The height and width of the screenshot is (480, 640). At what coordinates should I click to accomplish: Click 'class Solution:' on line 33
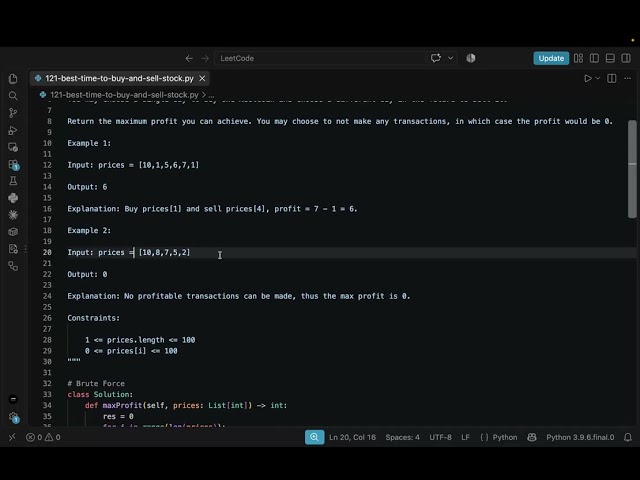100,394
